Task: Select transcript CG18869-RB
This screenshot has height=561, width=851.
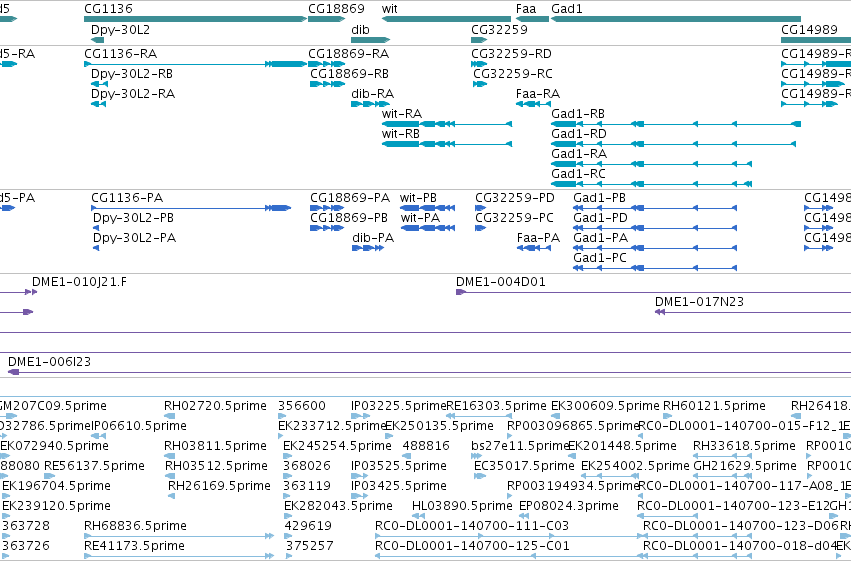Action: 350,74
